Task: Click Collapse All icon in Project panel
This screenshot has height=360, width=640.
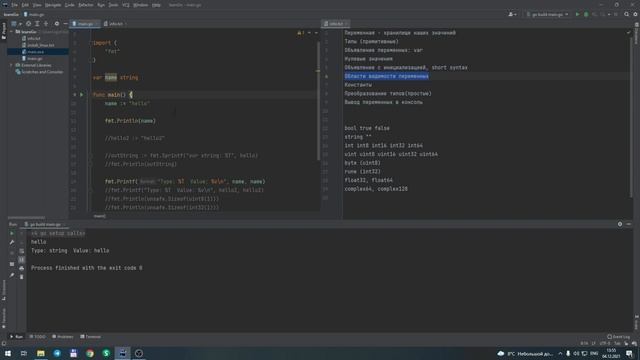Action: [x=46, y=24]
